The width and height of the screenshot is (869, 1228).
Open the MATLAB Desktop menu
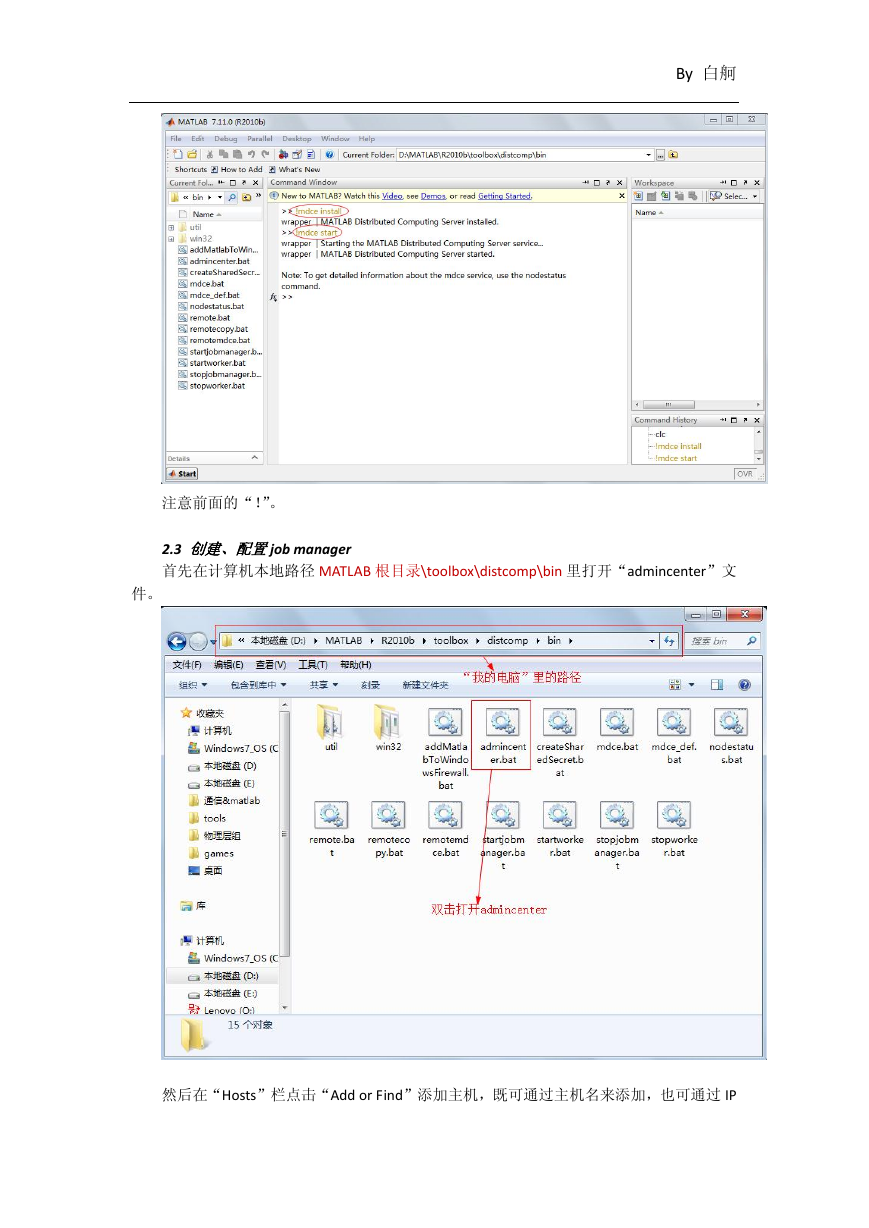[x=297, y=139]
